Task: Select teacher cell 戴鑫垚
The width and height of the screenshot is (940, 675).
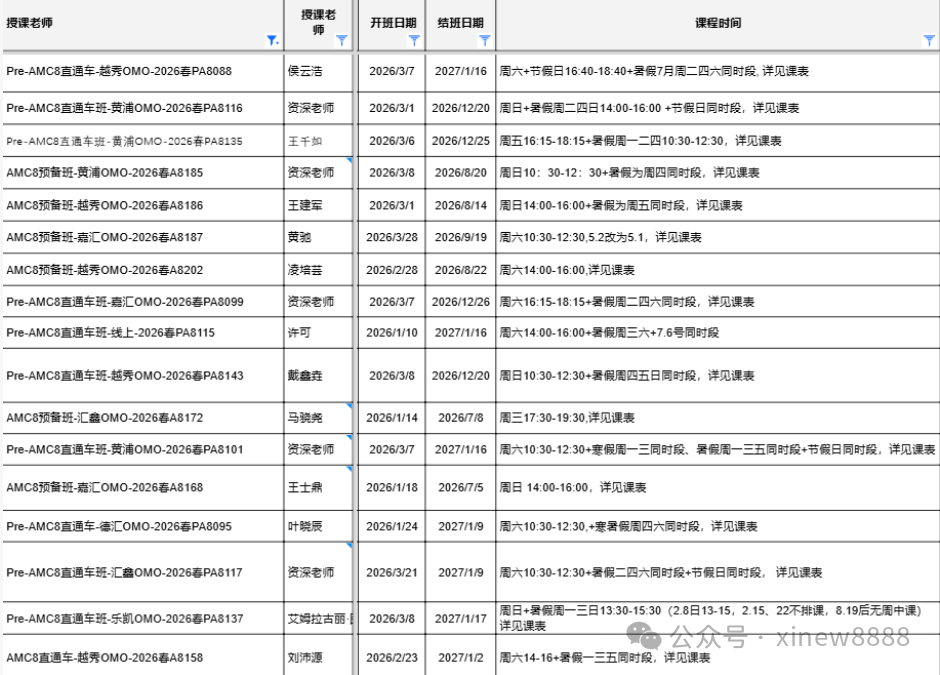Action: click(x=306, y=376)
